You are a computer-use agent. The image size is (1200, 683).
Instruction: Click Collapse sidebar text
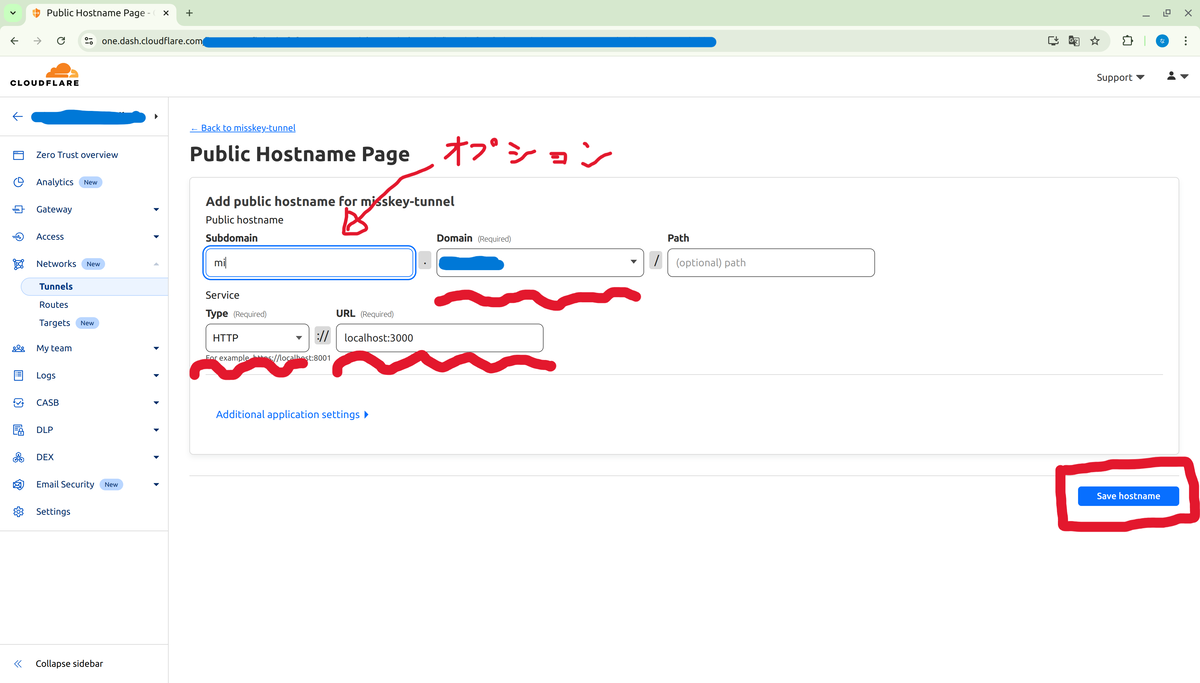click(x=69, y=663)
